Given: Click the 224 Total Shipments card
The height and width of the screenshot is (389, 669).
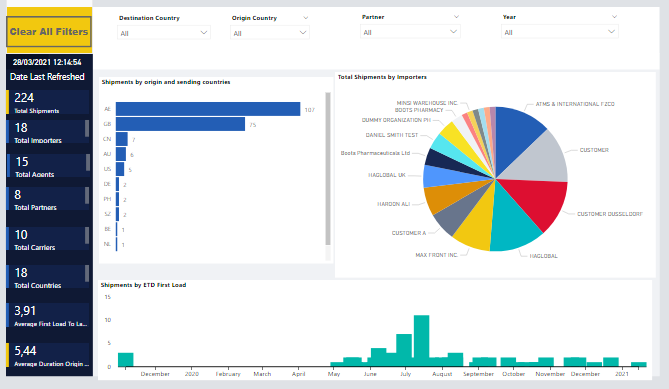Looking at the screenshot, I should 48,102.
